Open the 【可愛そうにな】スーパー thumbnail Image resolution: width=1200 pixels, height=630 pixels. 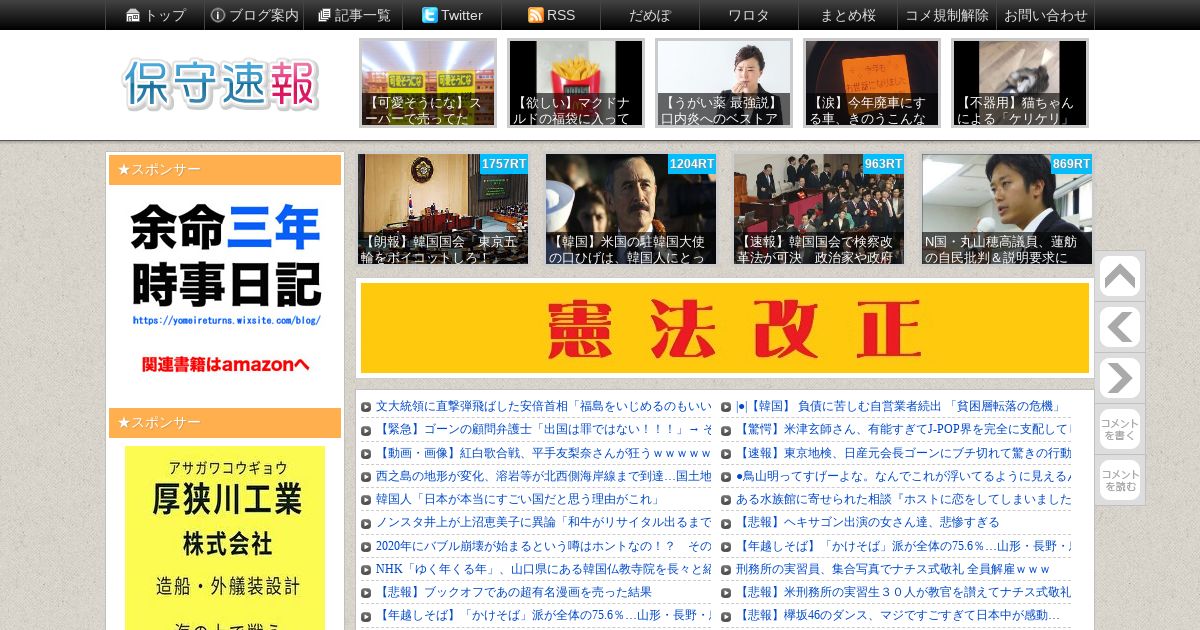428,83
